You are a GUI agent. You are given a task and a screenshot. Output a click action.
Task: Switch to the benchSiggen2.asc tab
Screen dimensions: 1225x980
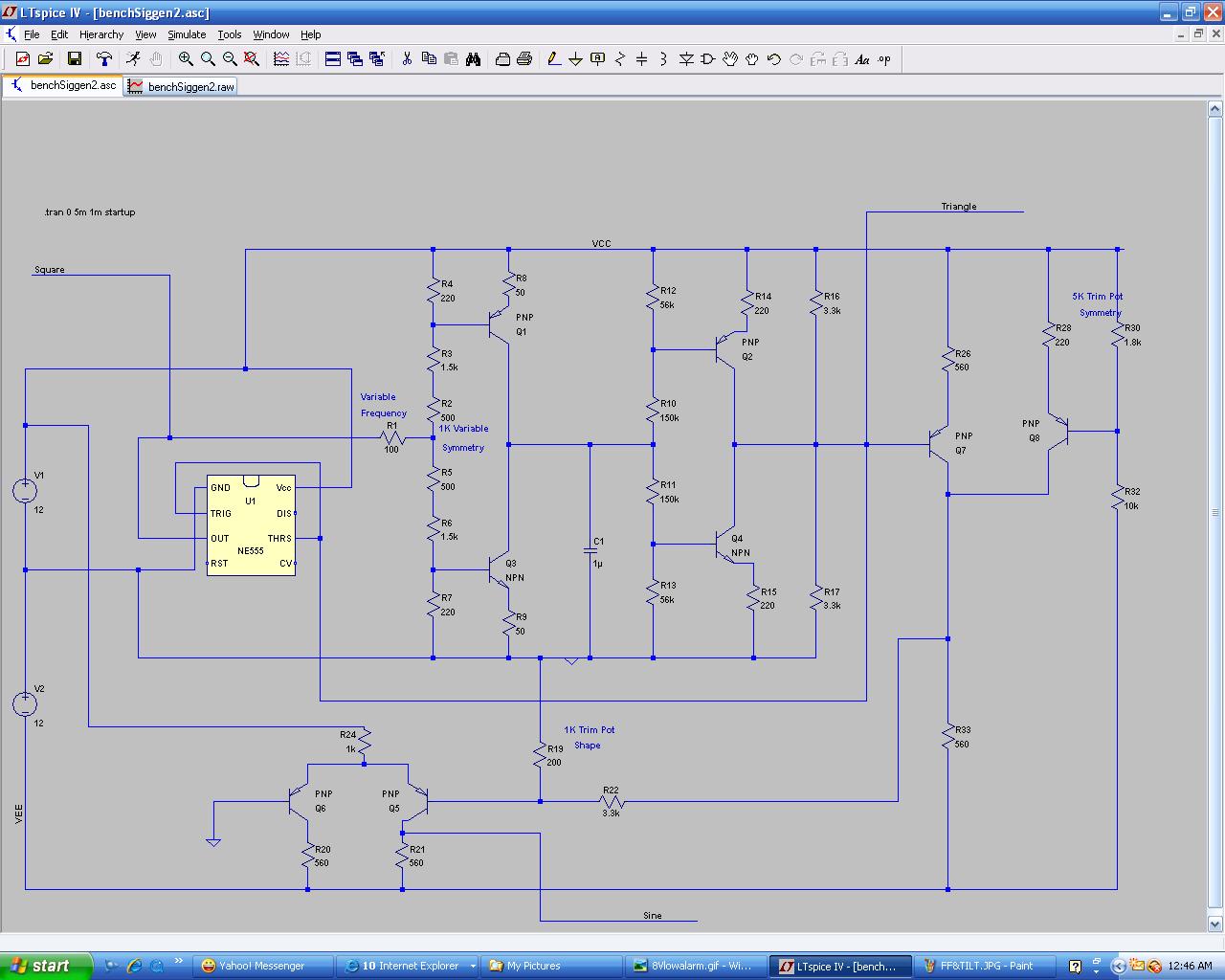pos(63,85)
